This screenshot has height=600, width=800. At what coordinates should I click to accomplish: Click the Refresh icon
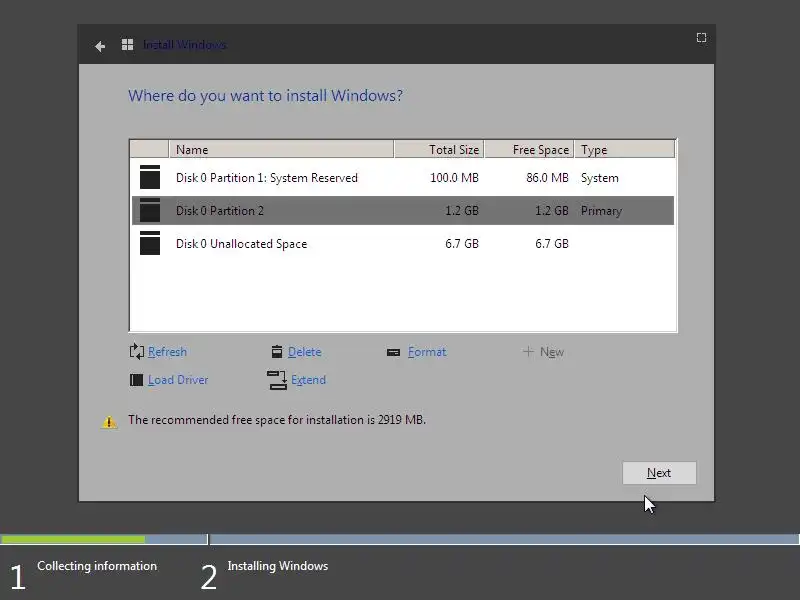point(137,352)
